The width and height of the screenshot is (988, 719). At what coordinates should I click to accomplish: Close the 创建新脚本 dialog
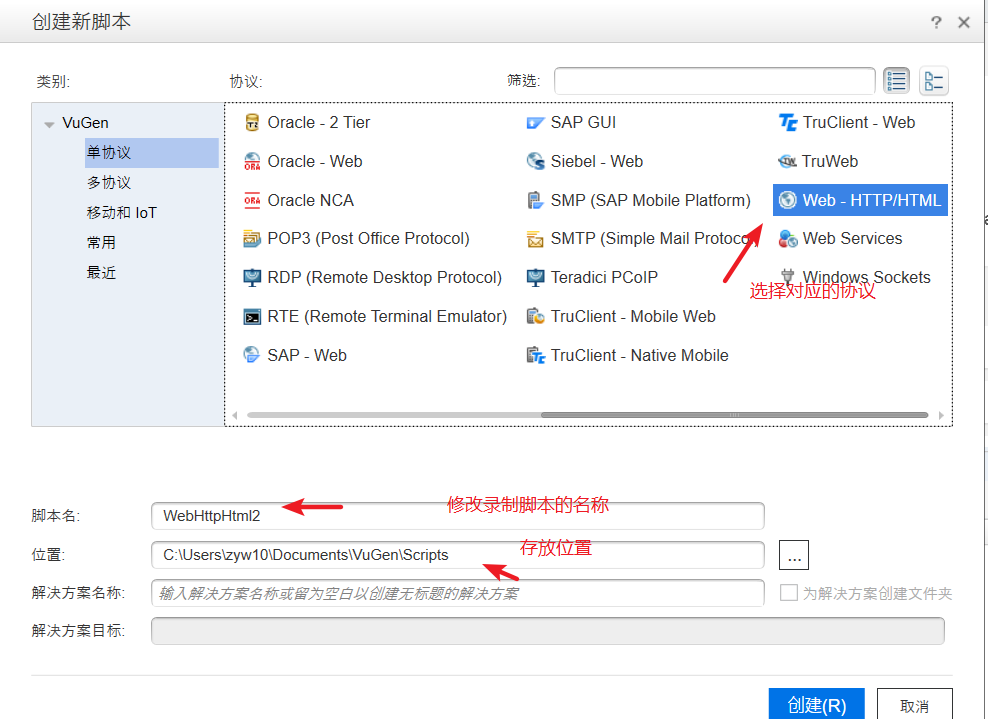(963, 23)
